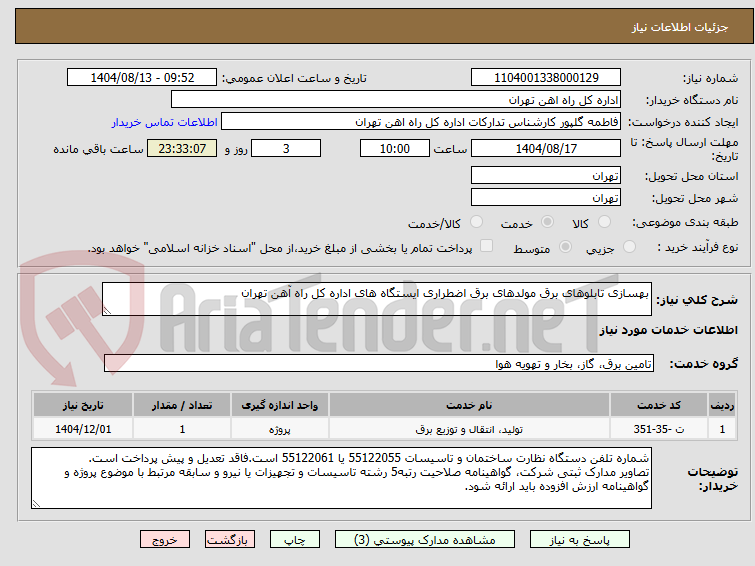The width and height of the screenshot is (755, 566).
Task: Click service code cell ت -35-351
Action: 658,429
